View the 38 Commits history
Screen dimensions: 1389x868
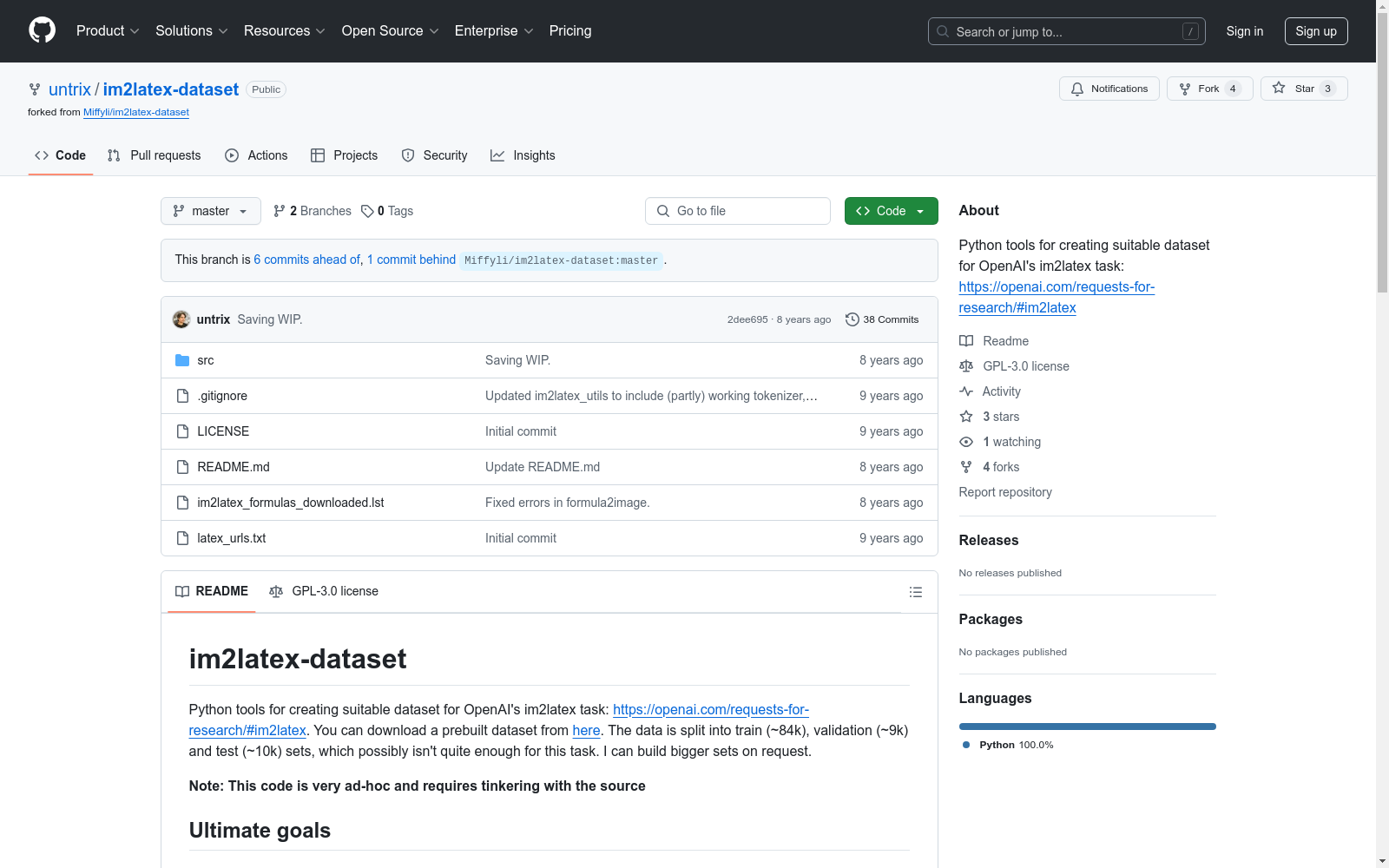pos(882,319)
